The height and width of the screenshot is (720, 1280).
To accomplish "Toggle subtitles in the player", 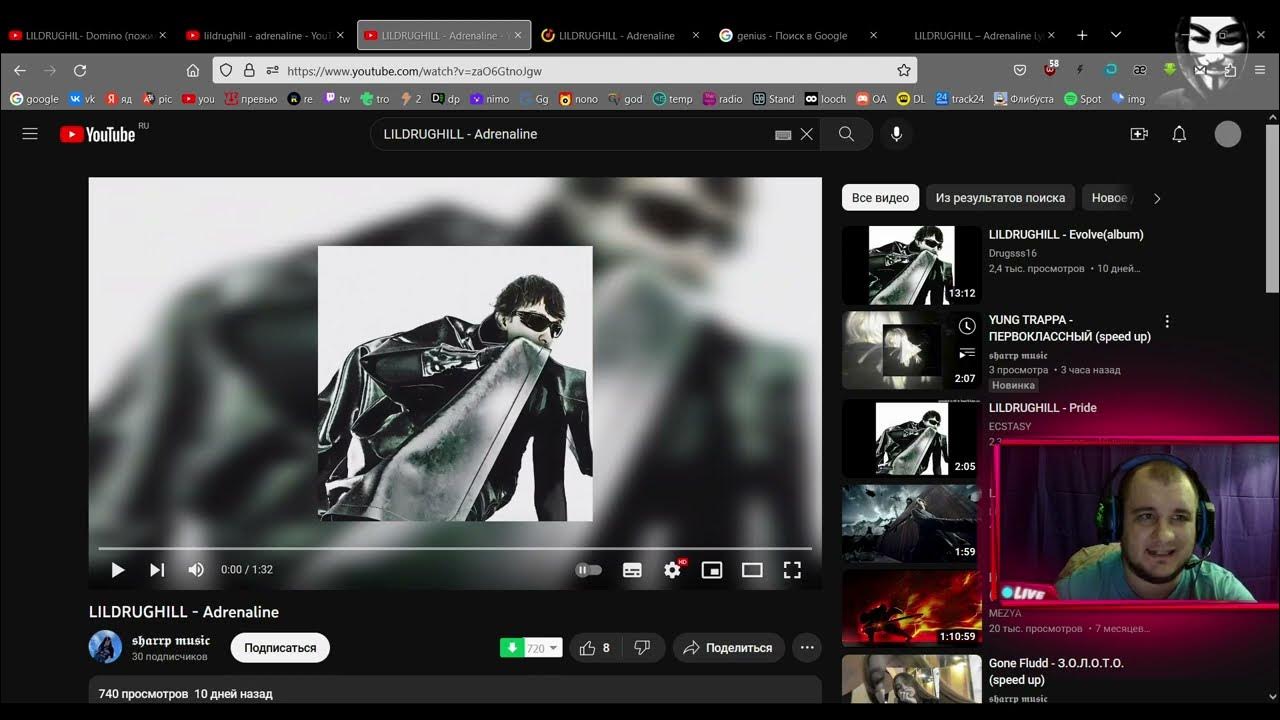I will pyautogui.click(x=632, y=570).
